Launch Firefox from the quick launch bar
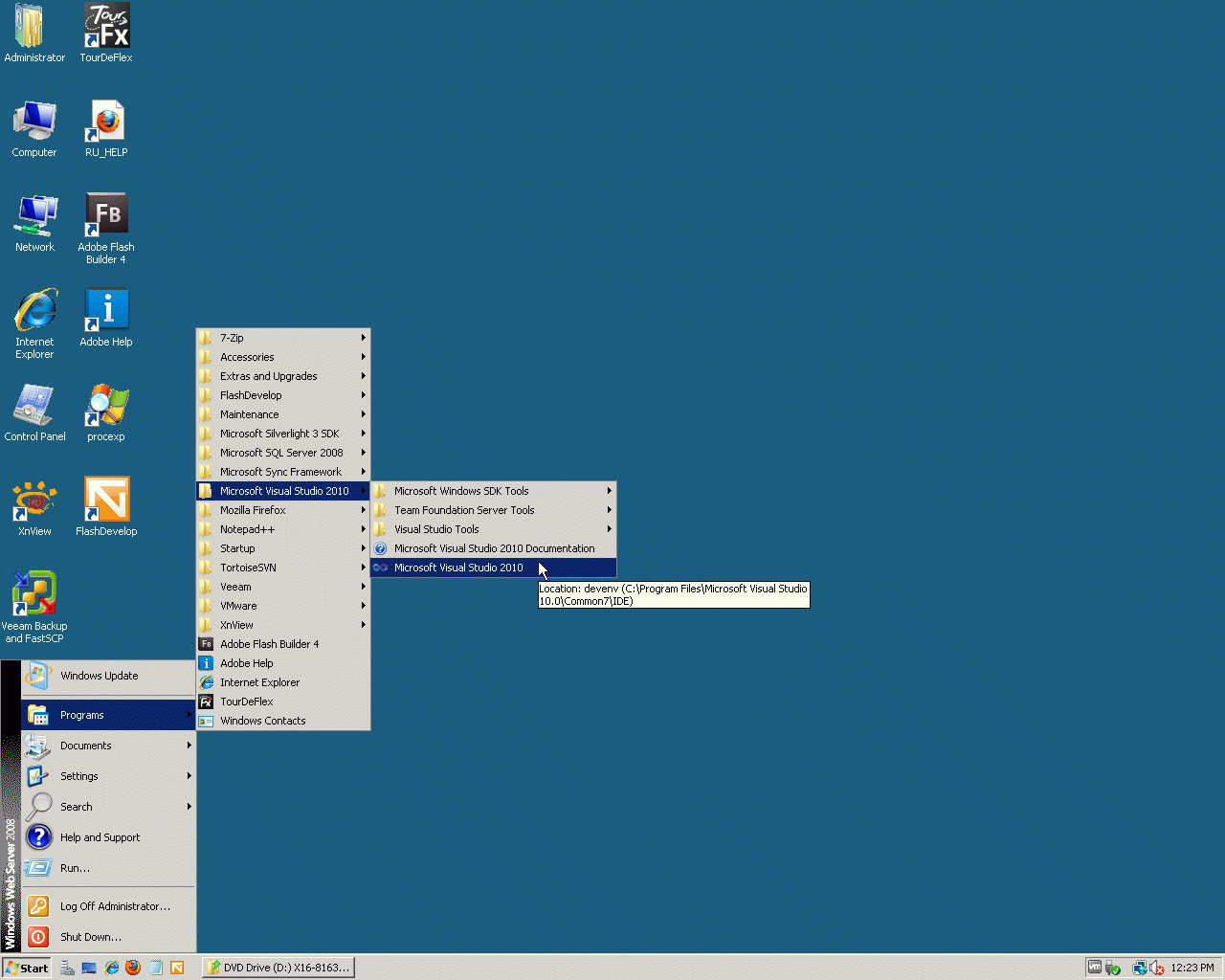The width and height of the screenshot is (1225, 980). [x=133, y=968]
